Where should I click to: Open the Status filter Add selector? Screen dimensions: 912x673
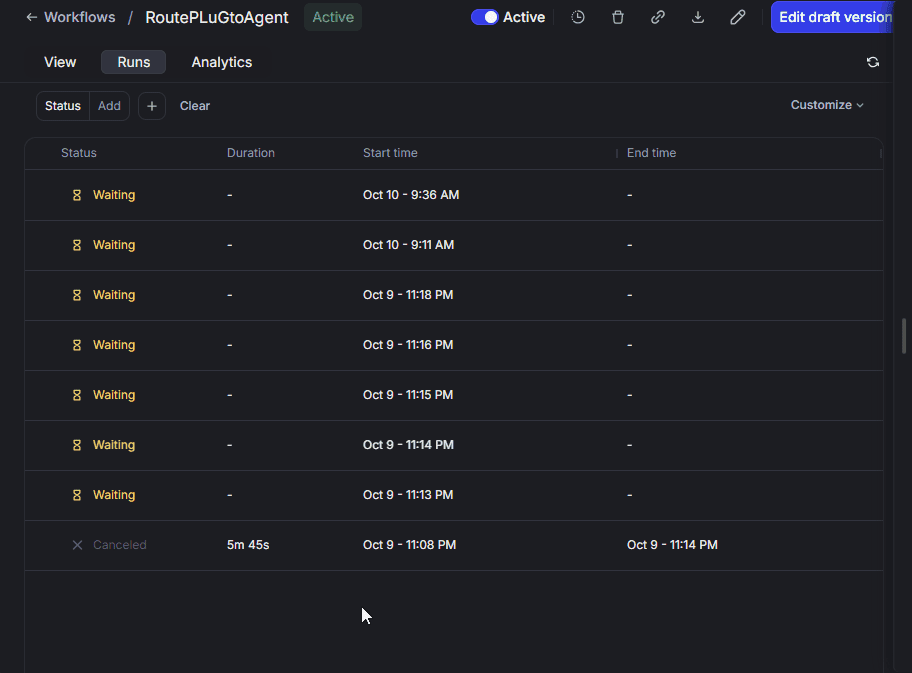click(109, 106)
